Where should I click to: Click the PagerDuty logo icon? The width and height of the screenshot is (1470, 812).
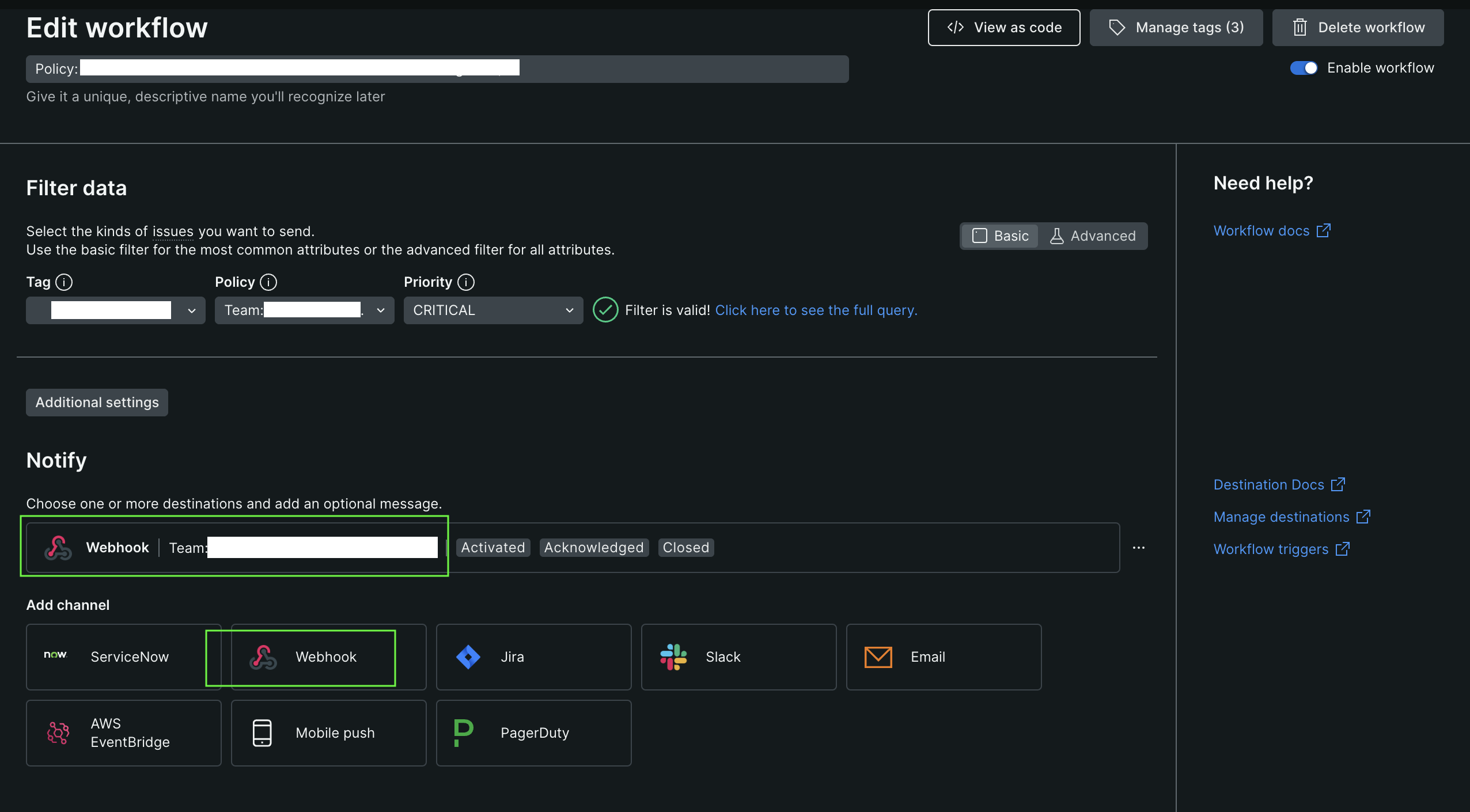pos(464,733)
